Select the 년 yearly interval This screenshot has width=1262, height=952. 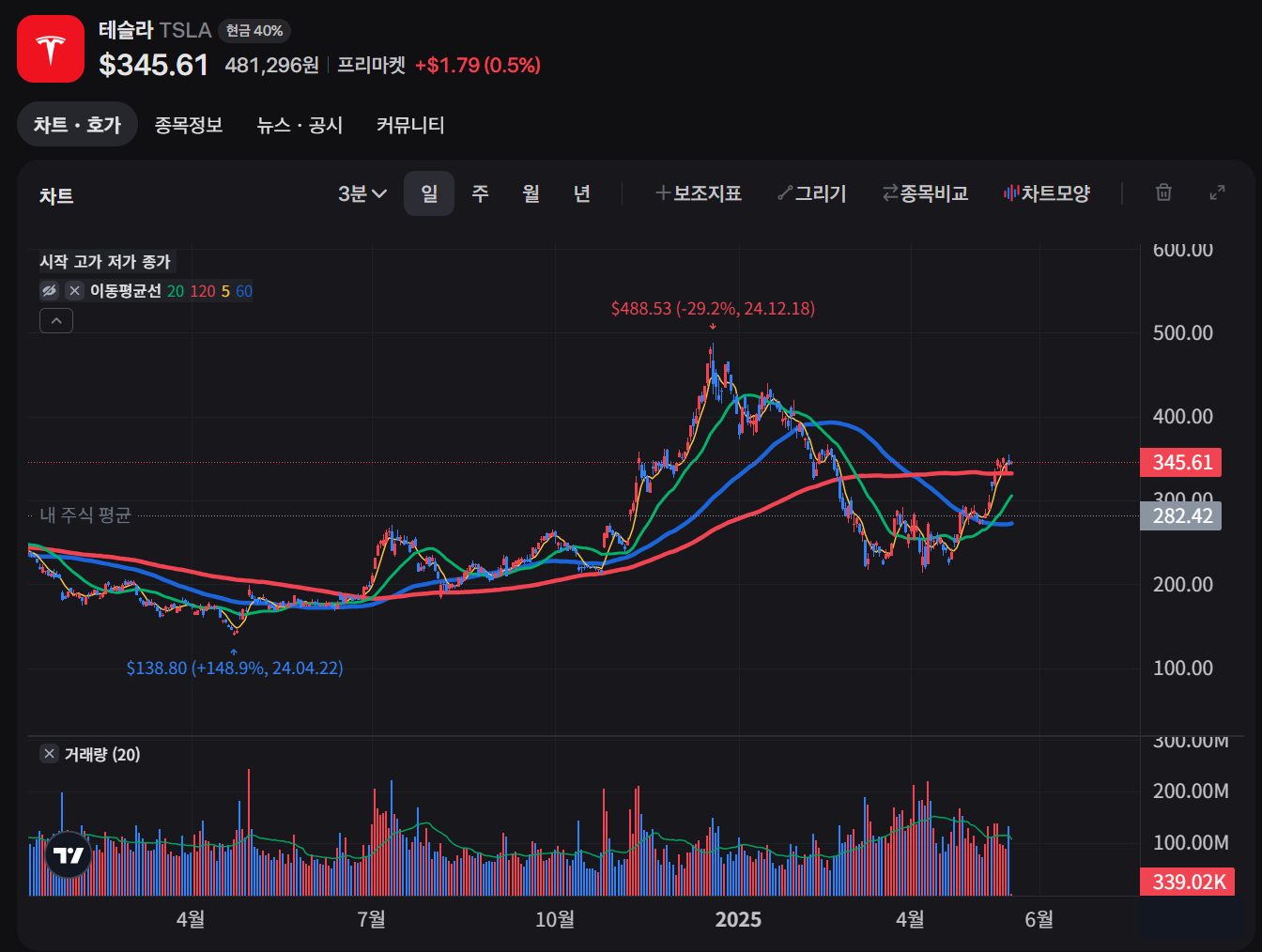(581, 193)
